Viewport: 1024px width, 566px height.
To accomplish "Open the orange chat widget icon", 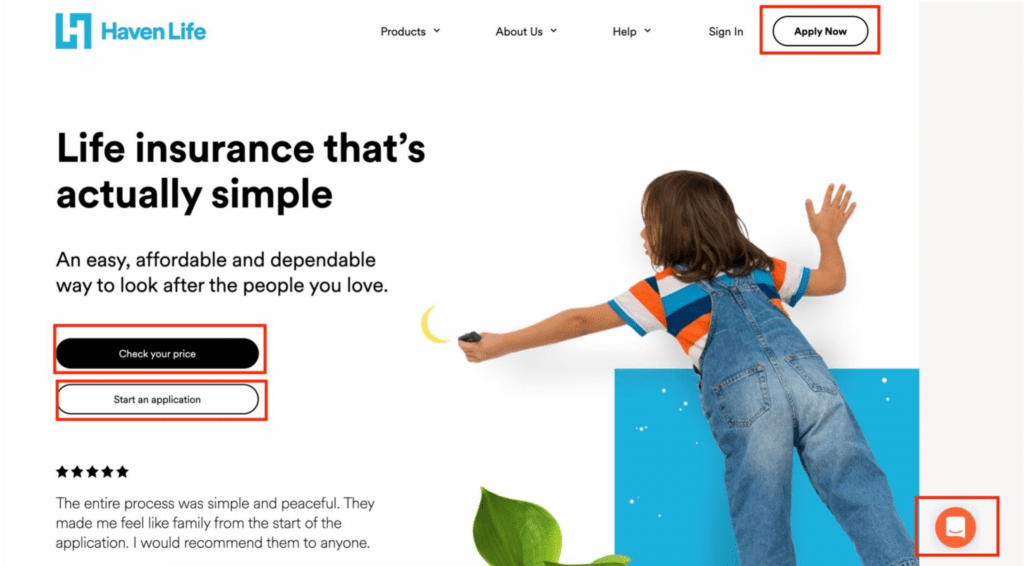I will click(955, 527).
